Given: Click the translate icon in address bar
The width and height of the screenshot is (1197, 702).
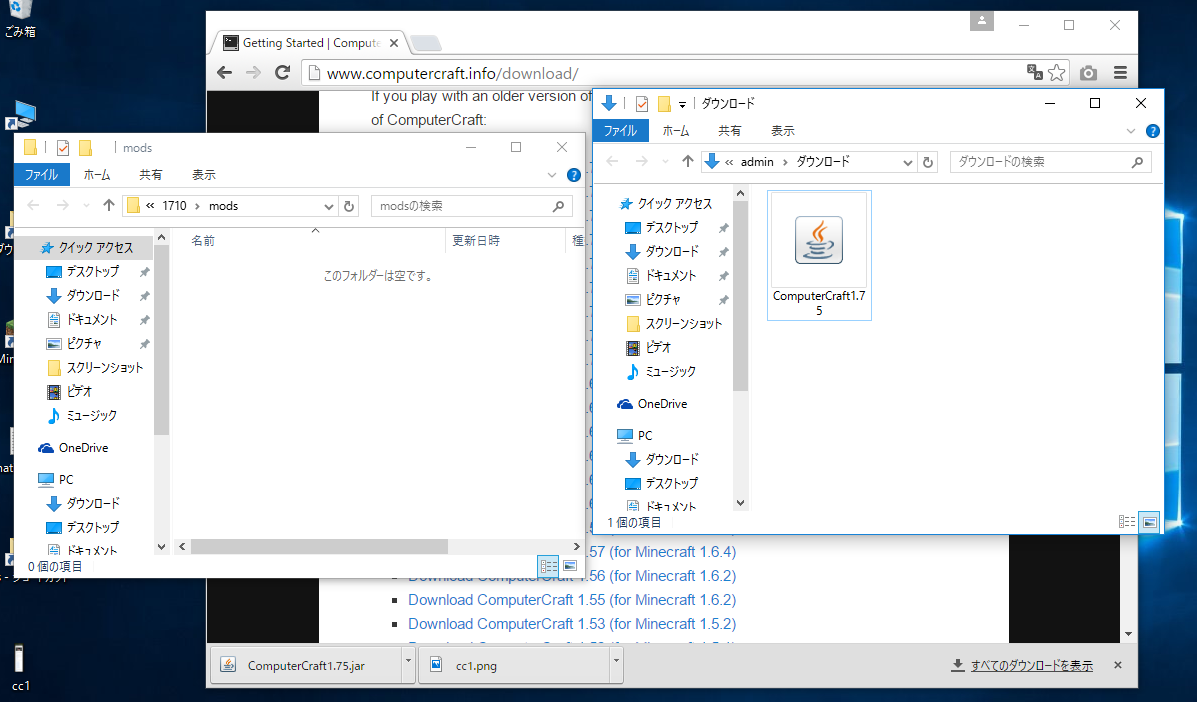Looking at the screenshot, I should coord(1035,72).
